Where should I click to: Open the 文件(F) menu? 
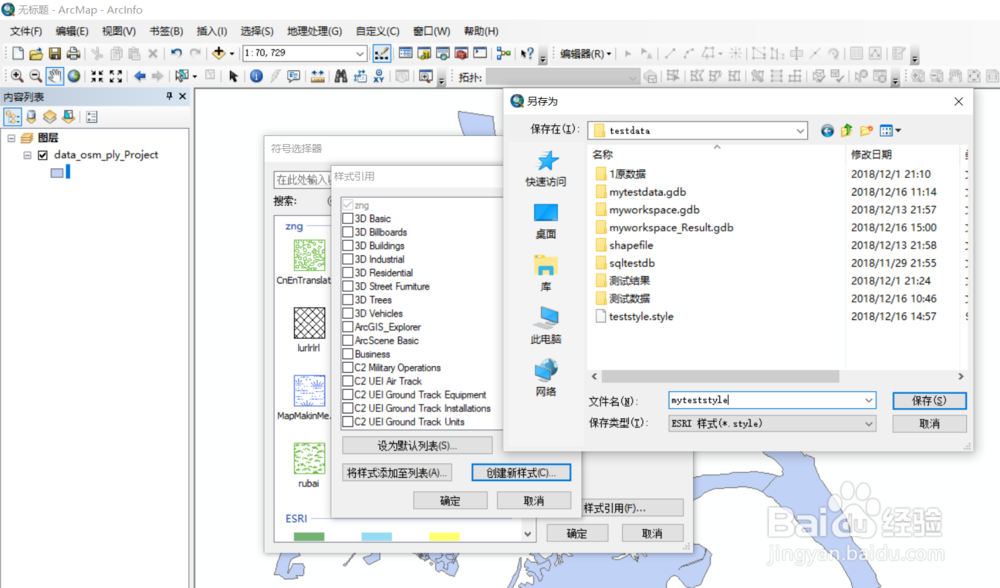pyautogui.click(x=26, y=31)
